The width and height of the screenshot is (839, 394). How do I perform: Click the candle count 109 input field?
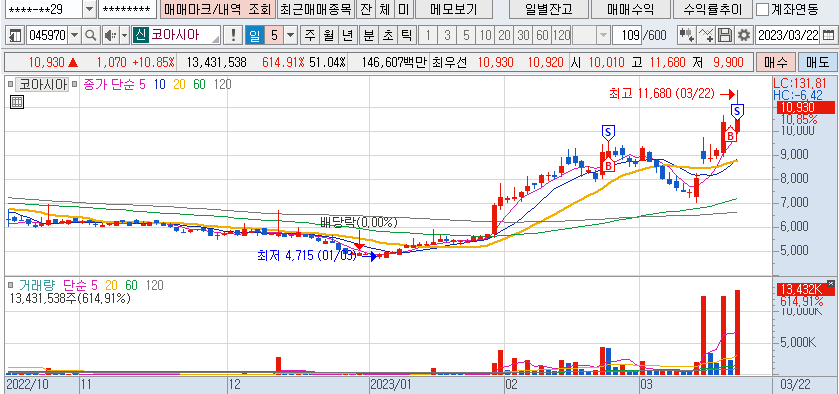point(627,36)
